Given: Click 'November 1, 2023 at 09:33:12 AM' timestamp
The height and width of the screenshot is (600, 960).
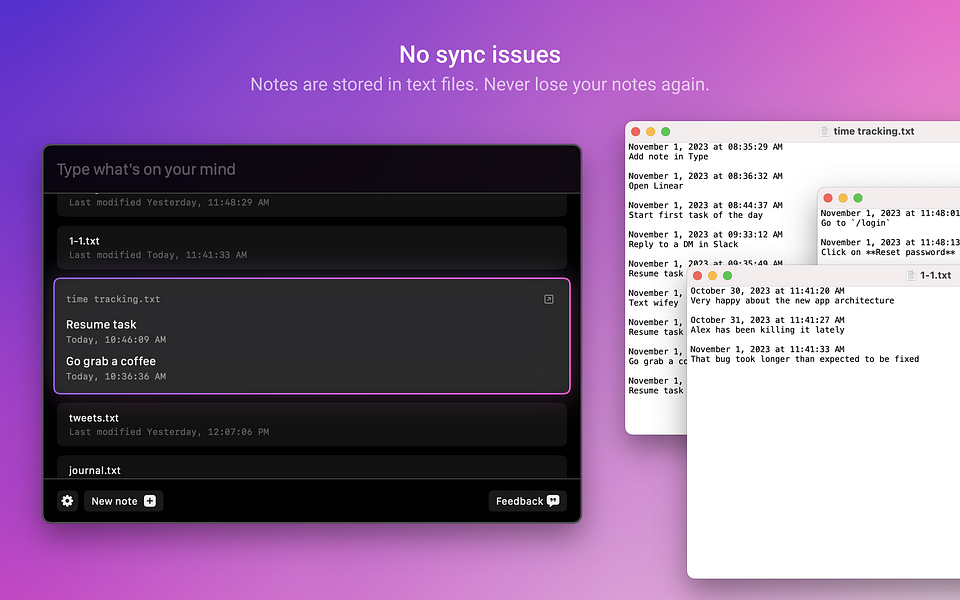Looking at the screenshot, I should 705,234.
